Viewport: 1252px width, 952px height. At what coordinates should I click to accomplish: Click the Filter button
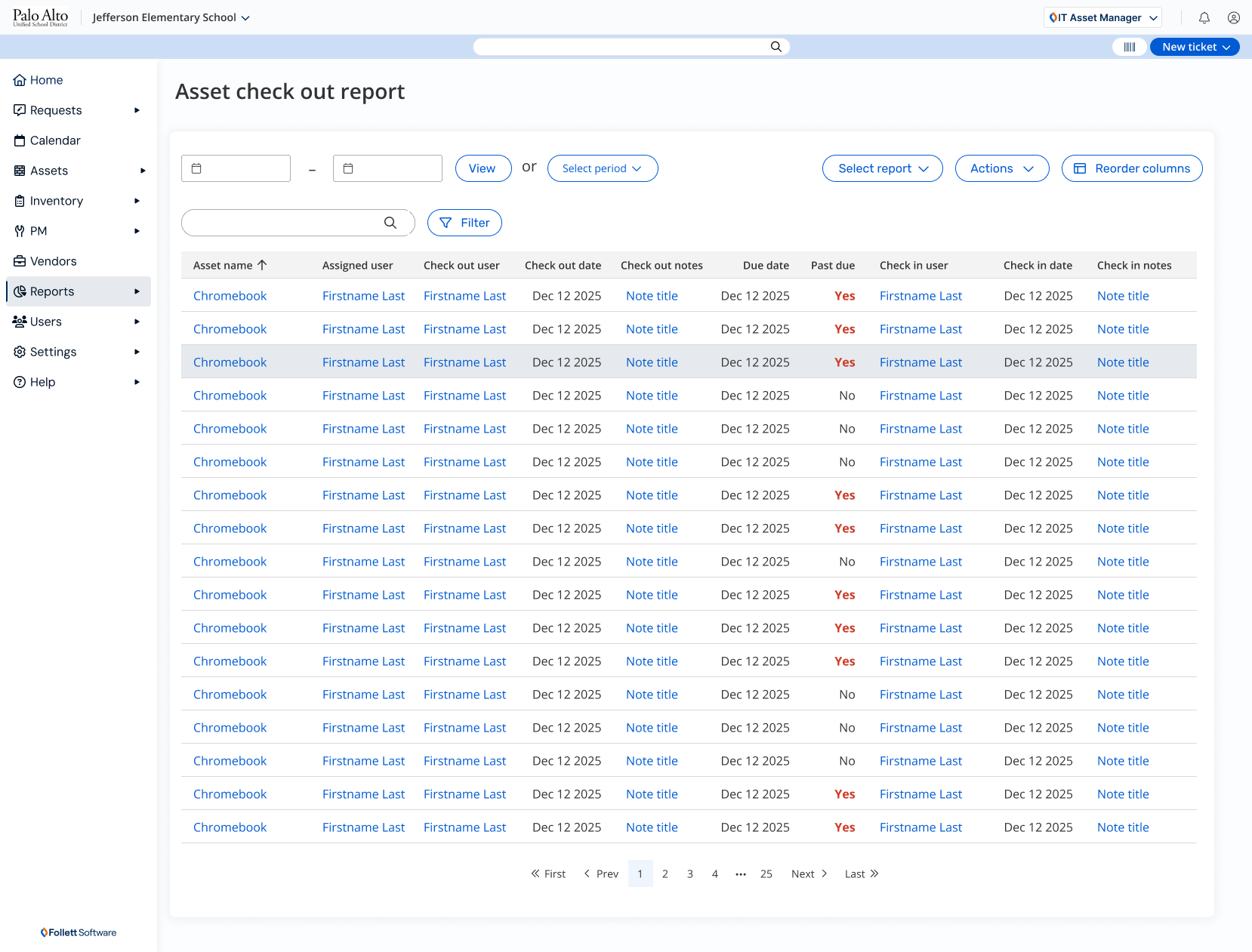coord(464,223)
